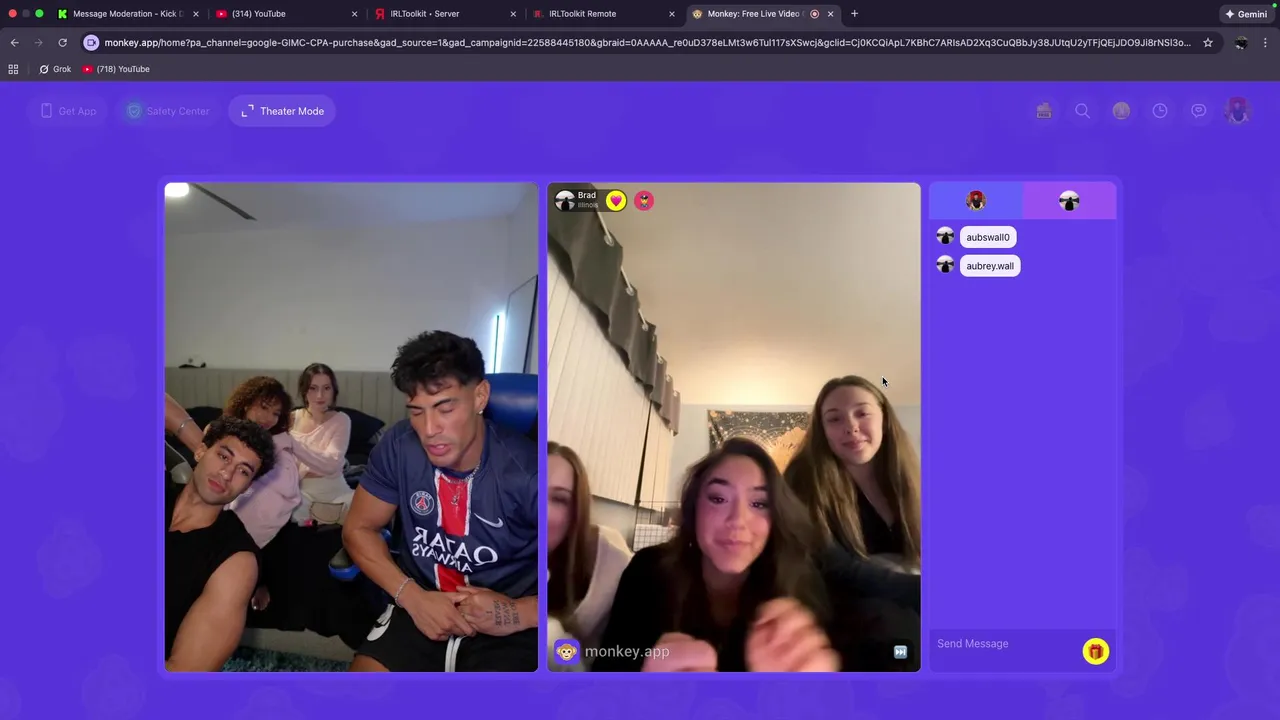This screenshot has height=720, width=1280.
Task: Select the second chat tab with dark avatar
Action: tap(1069, 201)
